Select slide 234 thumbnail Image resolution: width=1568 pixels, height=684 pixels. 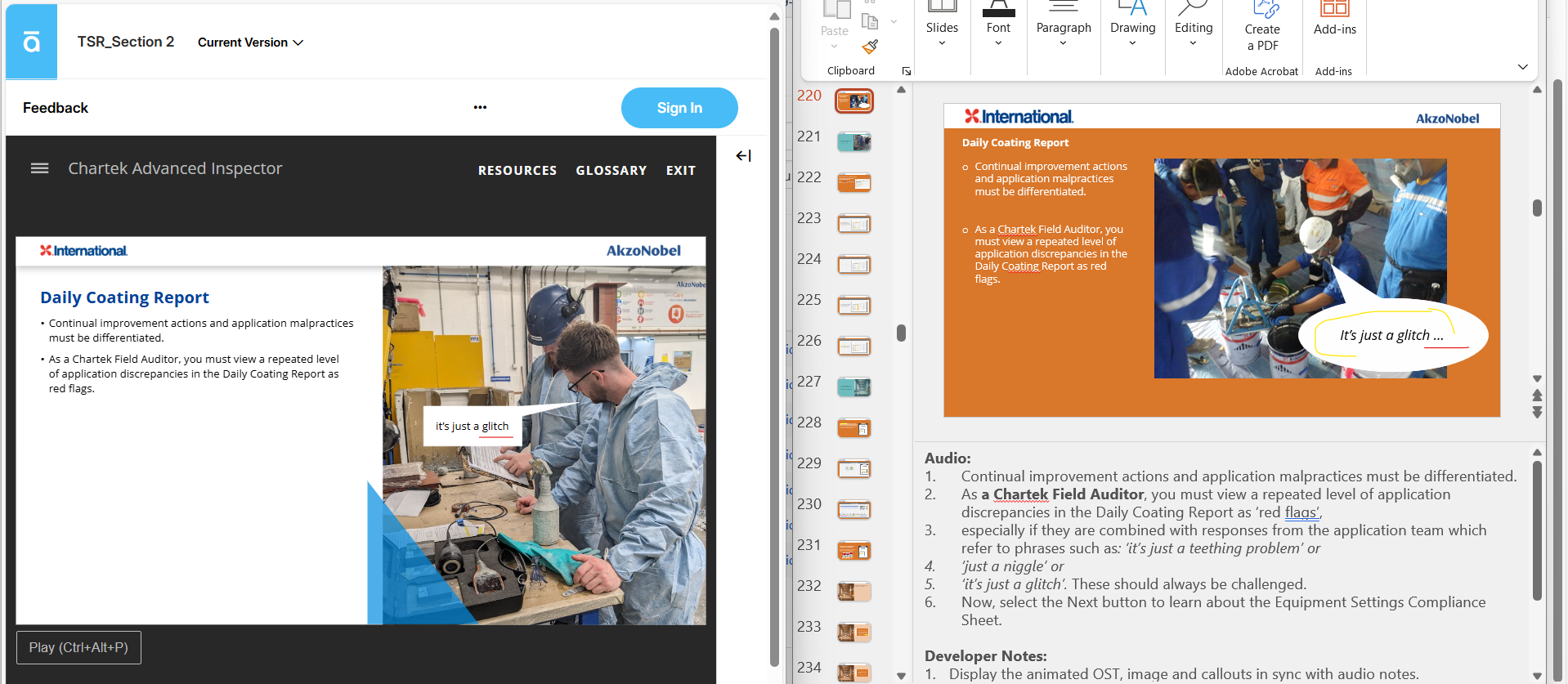click(853, 673)
